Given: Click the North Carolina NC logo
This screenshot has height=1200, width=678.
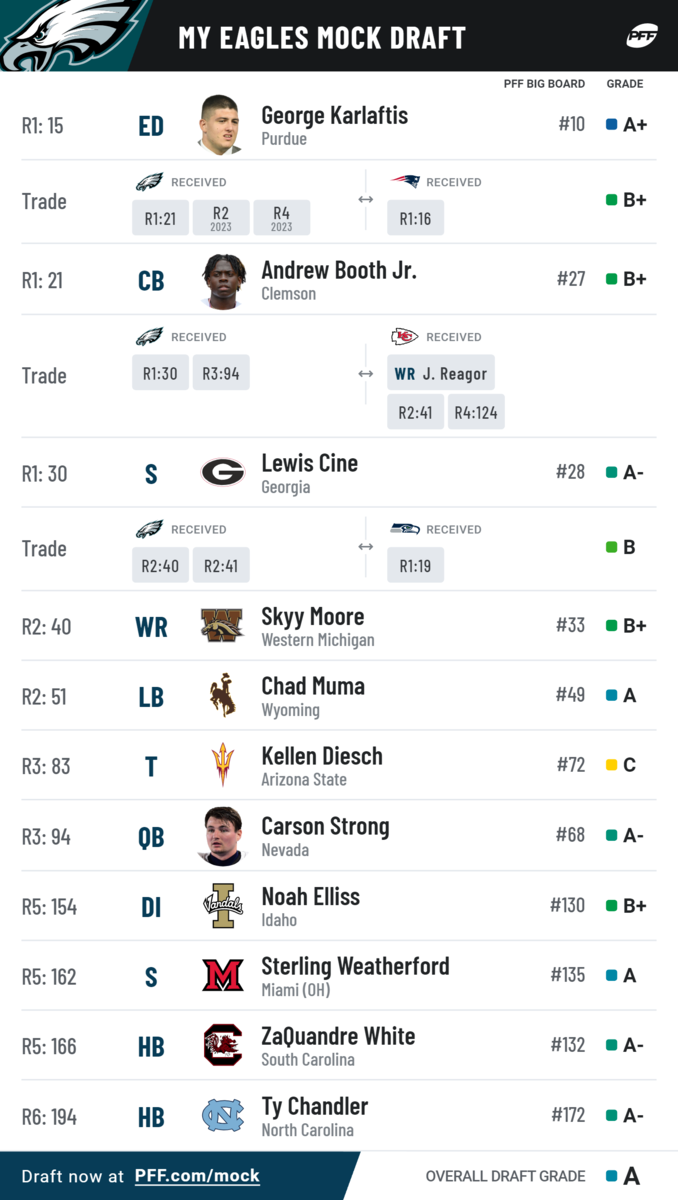Looking at the screenshot, I should [222, 1115].
